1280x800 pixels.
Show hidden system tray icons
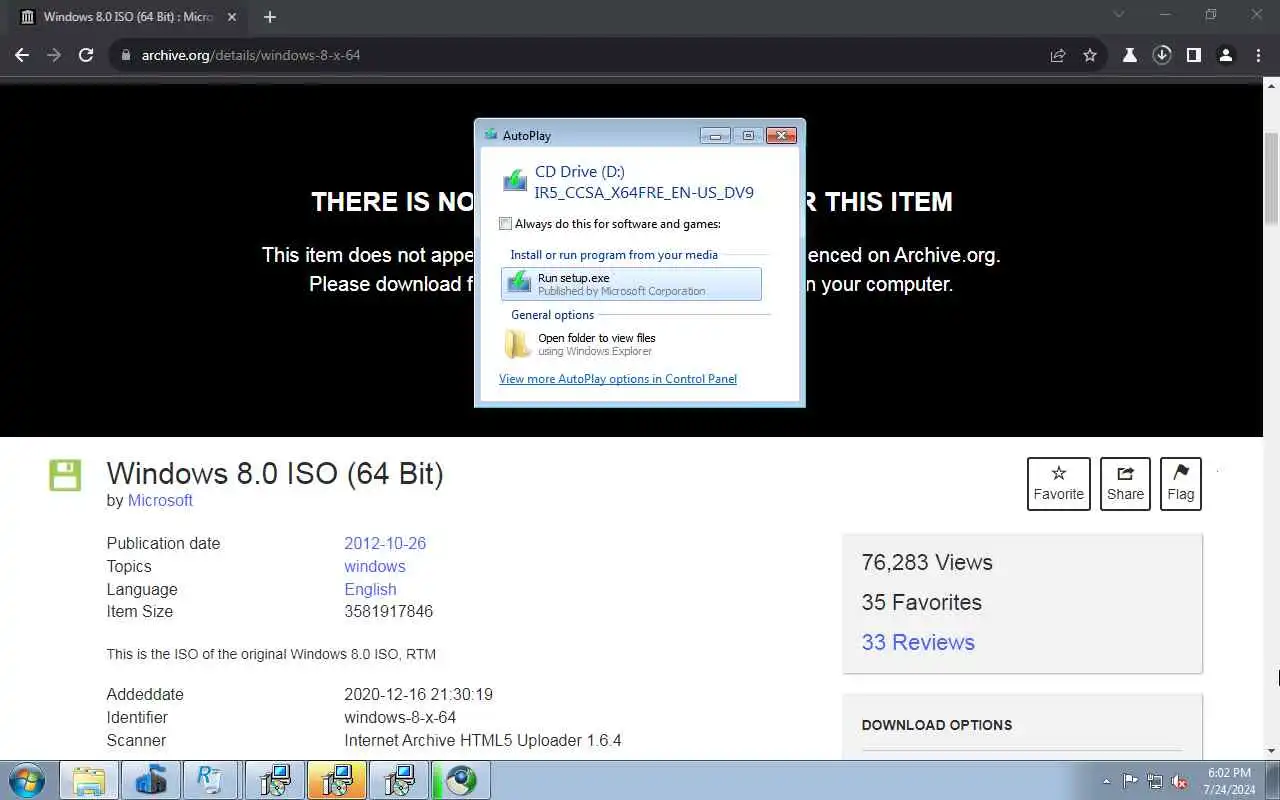[1106, 781]
